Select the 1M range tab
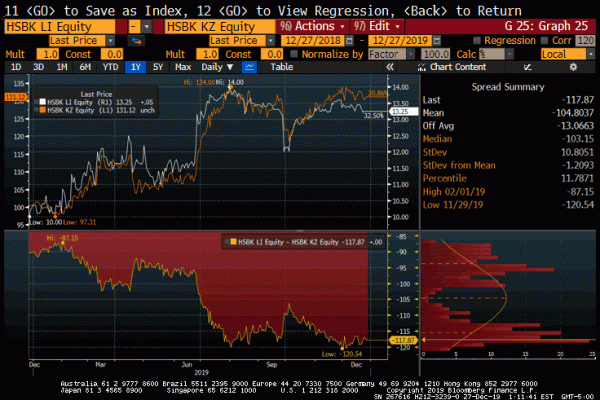 click(62, 67)
